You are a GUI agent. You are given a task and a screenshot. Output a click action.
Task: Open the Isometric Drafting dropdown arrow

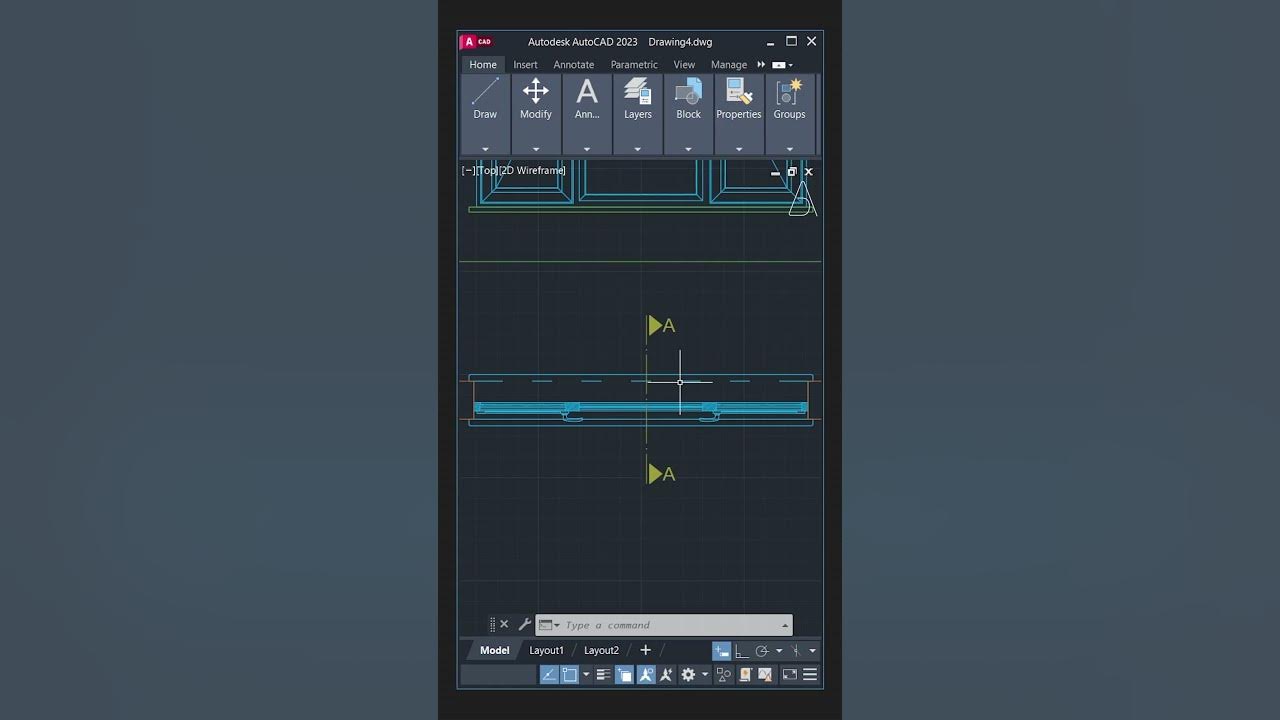812,651
